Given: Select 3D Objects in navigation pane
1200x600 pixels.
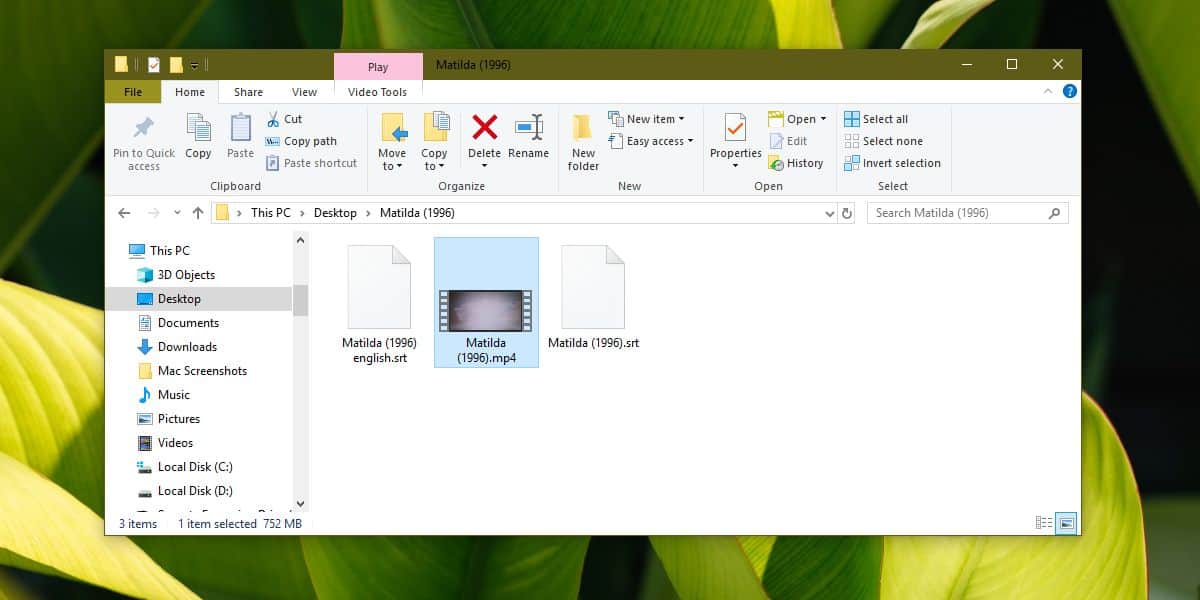Looking at the screenshot, I should [175, 275].
